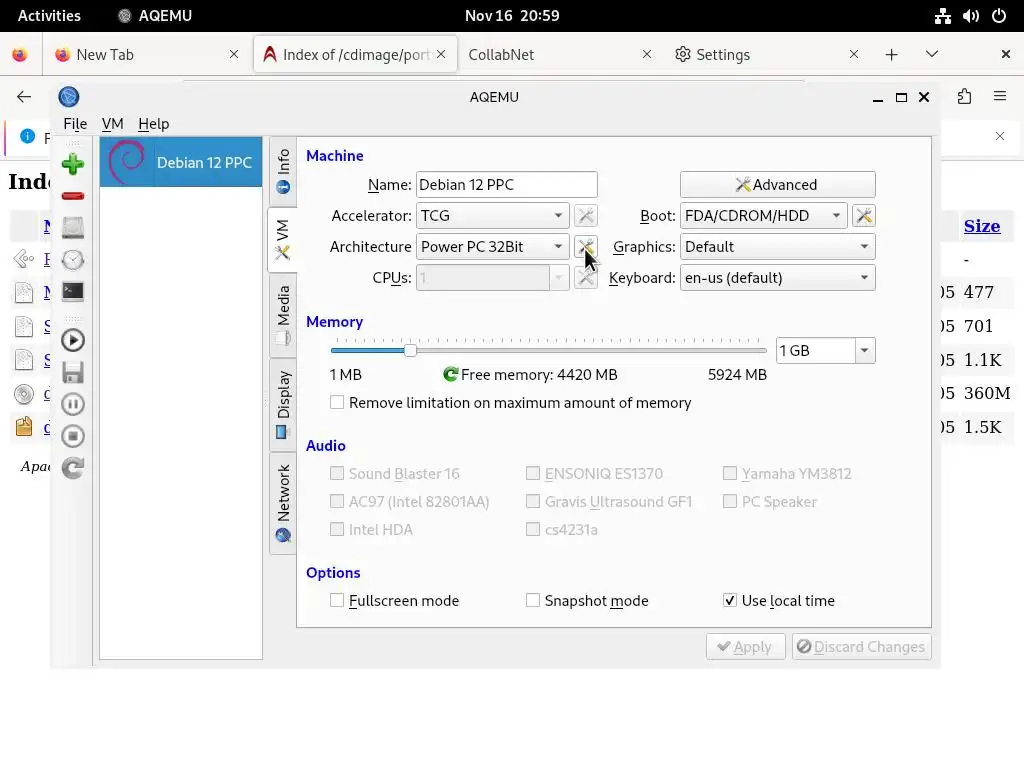Click the Firefox extensions puzzle icon

point(965,97)
